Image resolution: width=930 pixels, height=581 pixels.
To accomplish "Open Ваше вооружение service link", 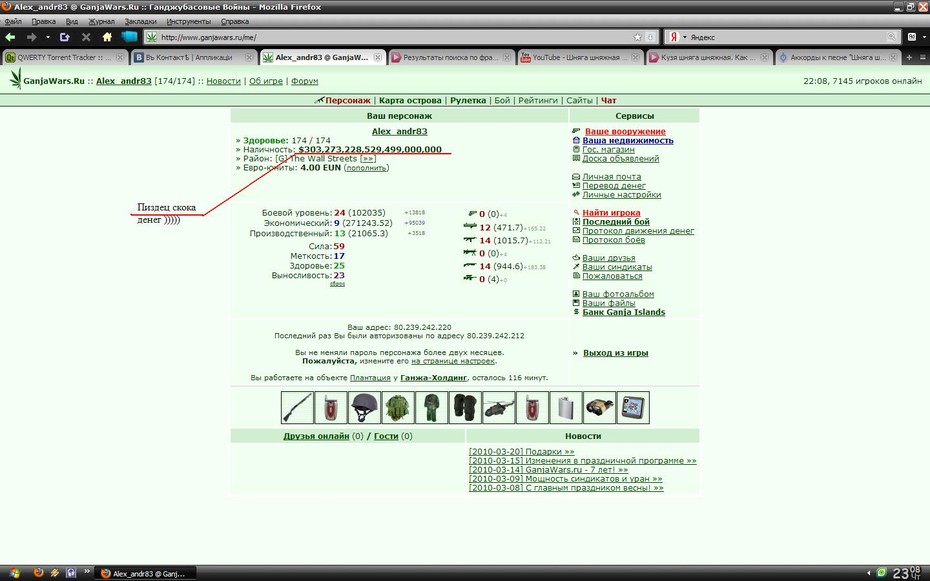I will pos(625,131).
